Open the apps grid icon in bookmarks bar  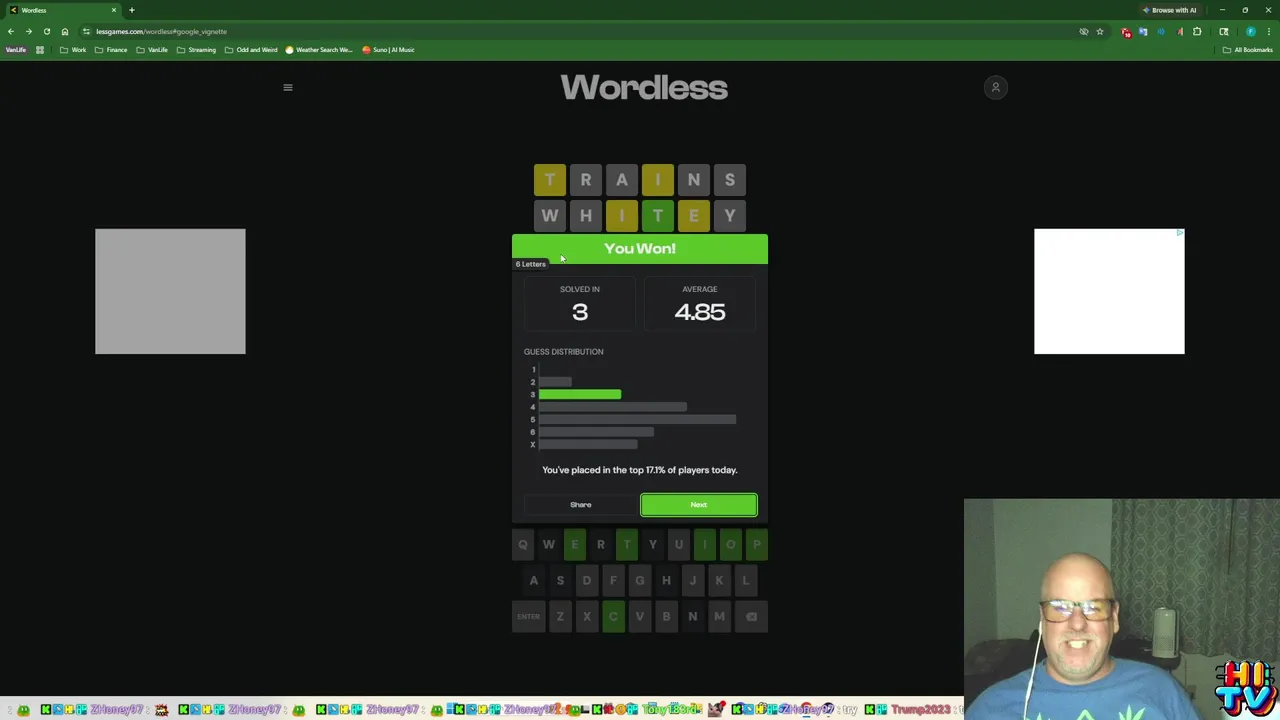pos(40,50)
